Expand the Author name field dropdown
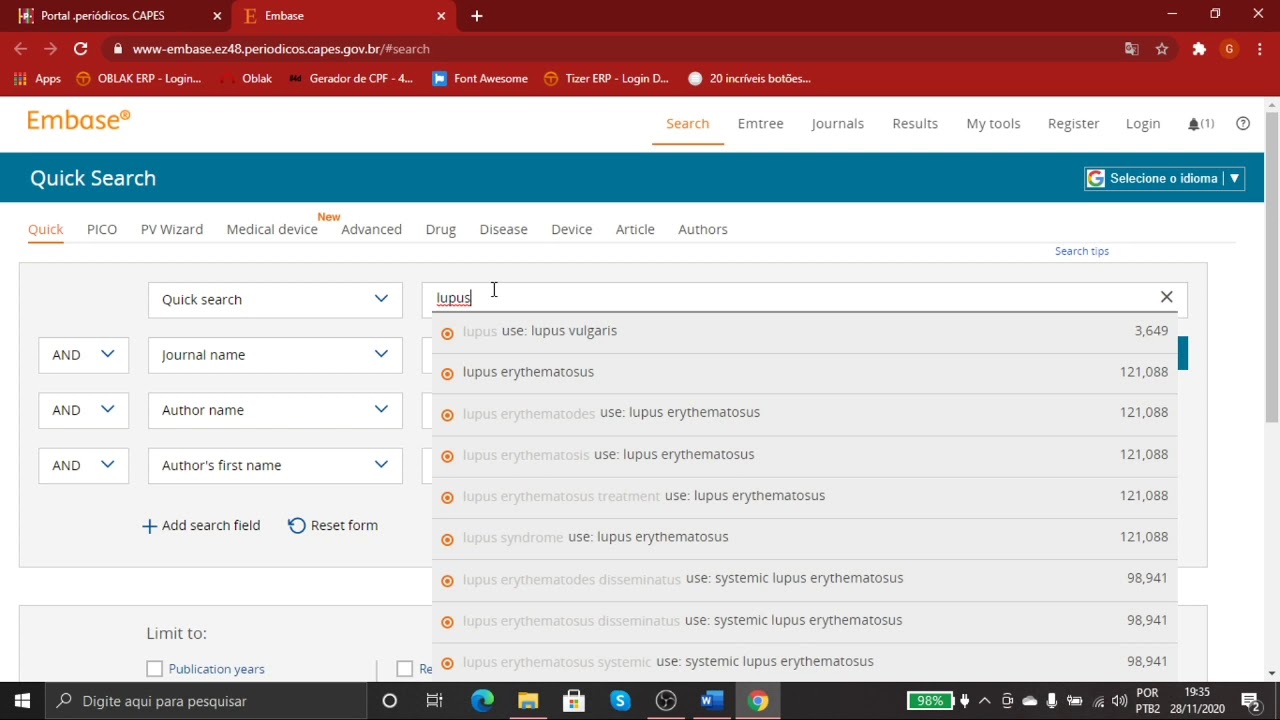This screenshot has width=1280, height=720. [x=275, y=410]
